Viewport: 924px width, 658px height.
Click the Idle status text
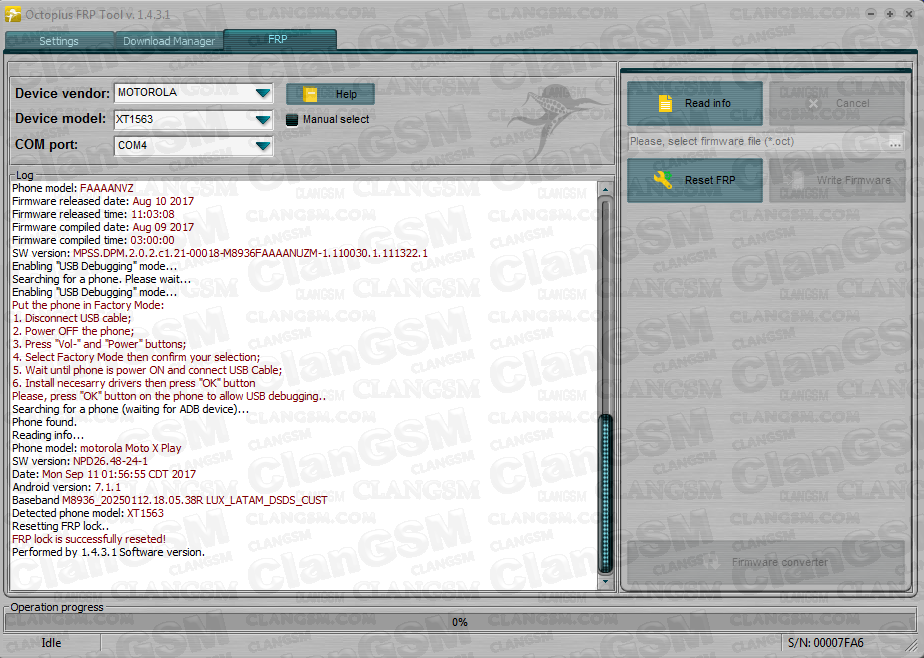51,643
